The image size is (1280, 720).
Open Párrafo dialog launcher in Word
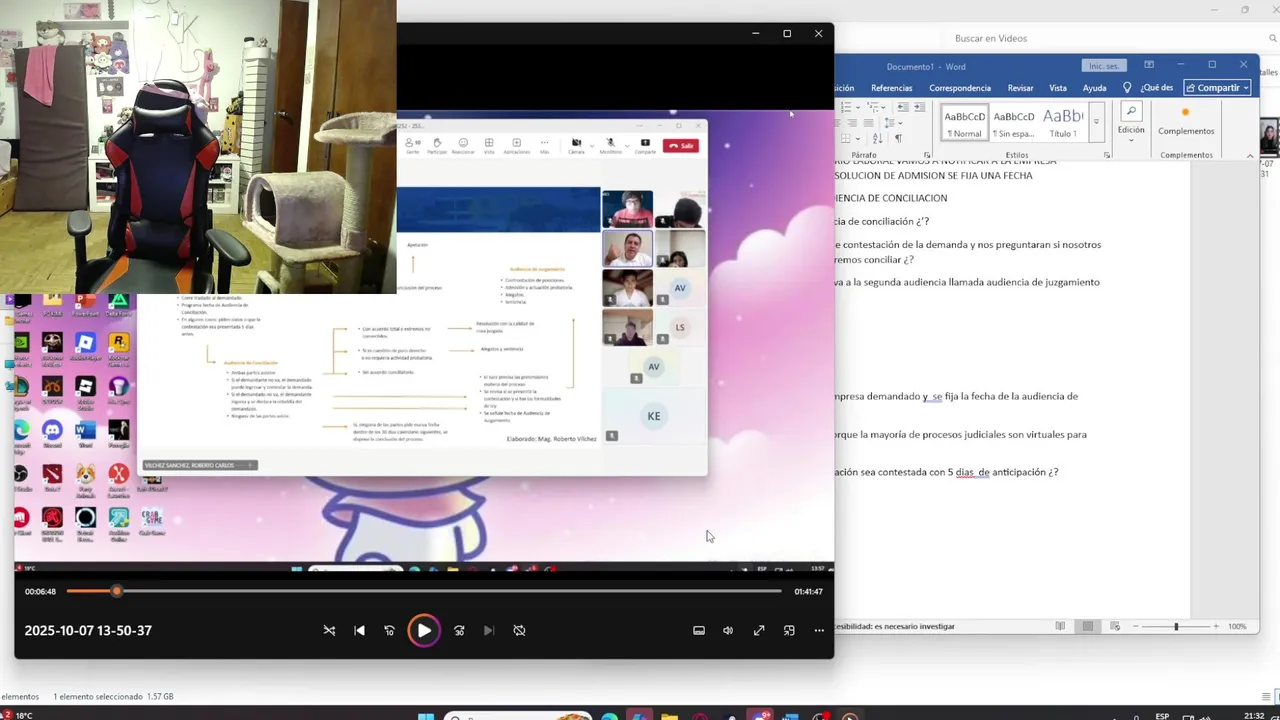pos(925,155)
